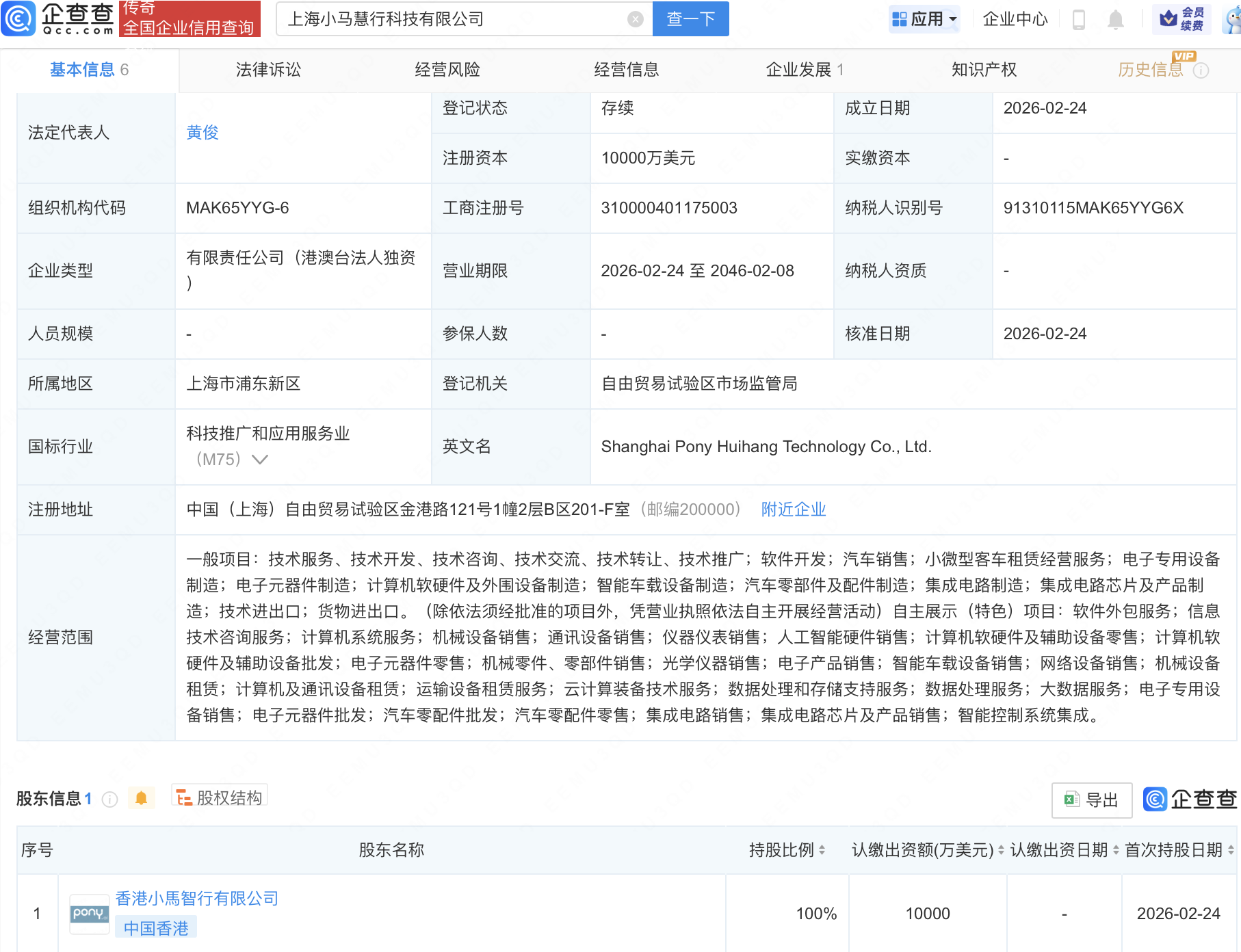The image size is (1241, 952).
Task: Click the company name search field
Action: click(x=452, y=19)
